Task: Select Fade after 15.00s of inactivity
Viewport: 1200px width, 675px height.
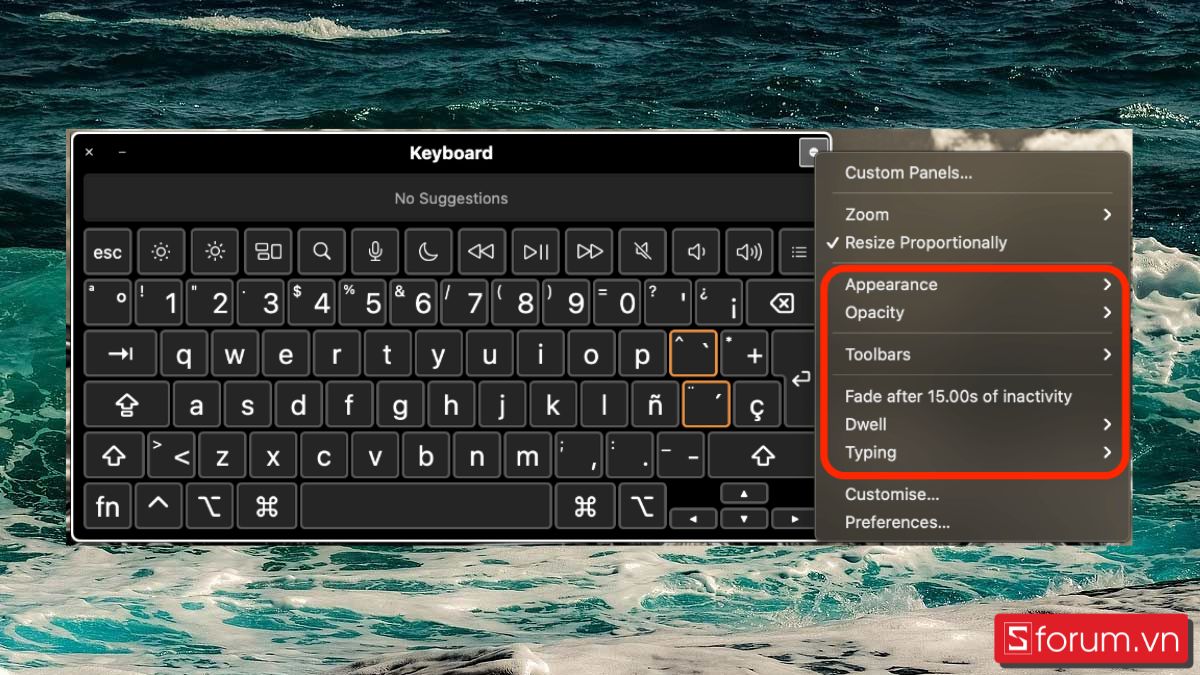Action: (x=972, y=397)
